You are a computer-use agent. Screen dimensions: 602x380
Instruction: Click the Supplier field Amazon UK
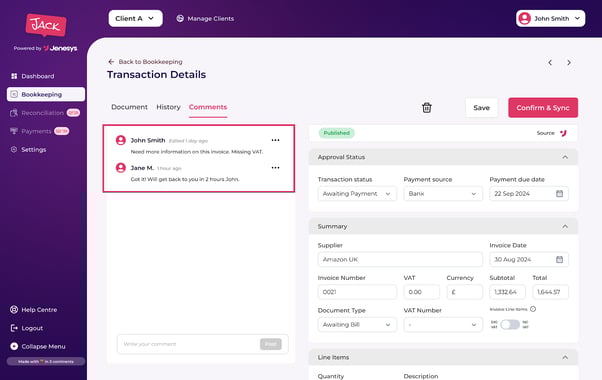click(400, 259)
